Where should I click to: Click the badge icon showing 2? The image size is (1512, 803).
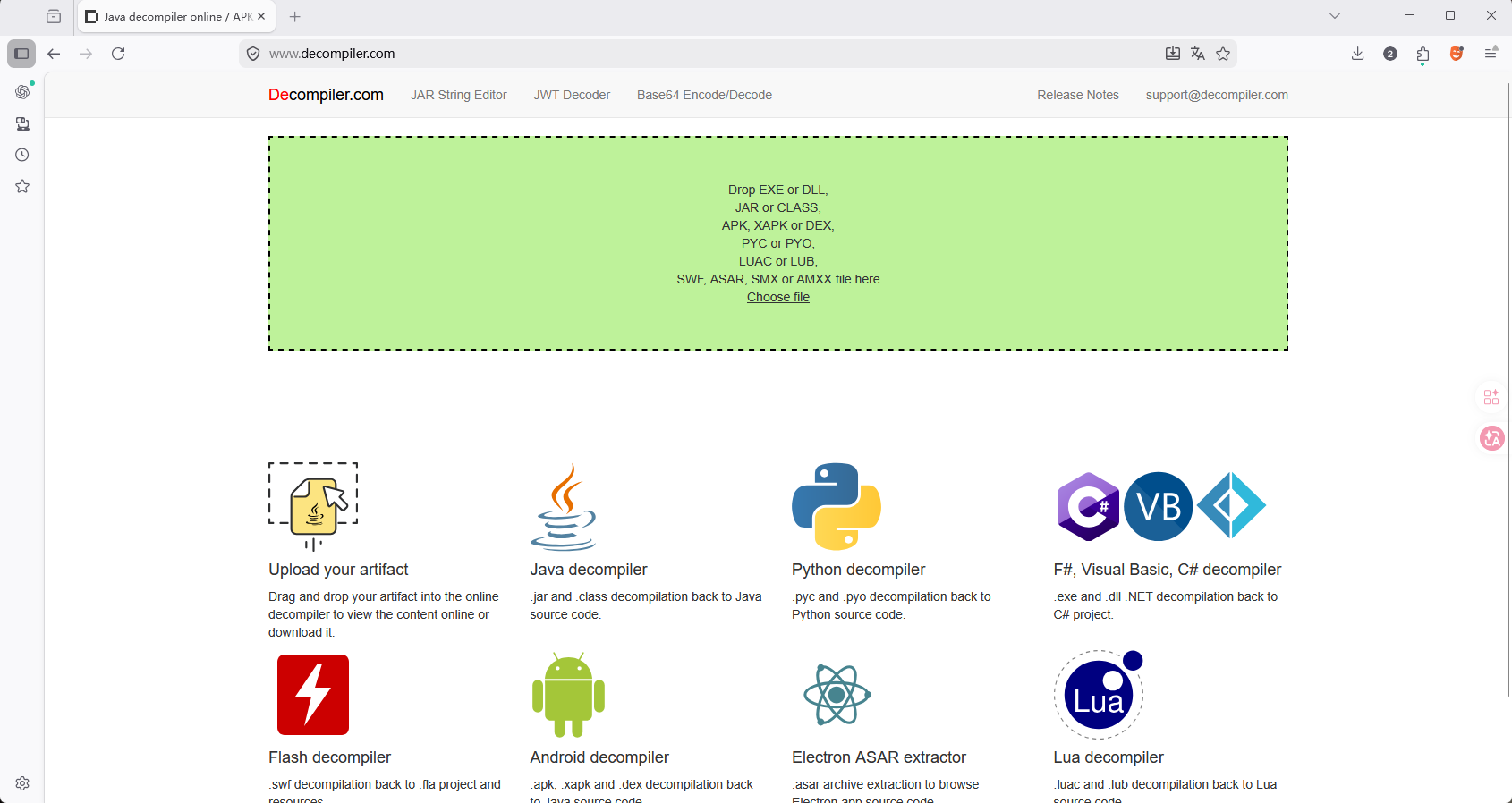(x=1390, y=54)
